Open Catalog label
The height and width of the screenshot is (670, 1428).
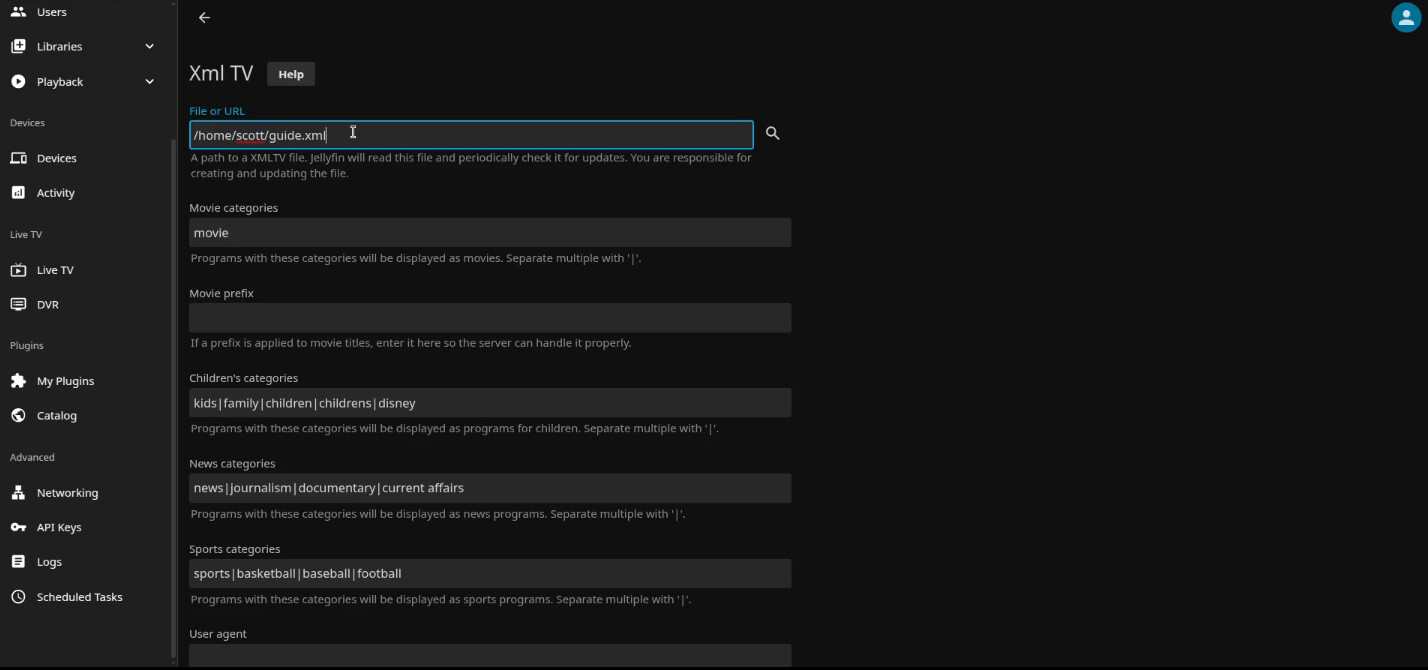pyautogui.click(x=57, y=416)
